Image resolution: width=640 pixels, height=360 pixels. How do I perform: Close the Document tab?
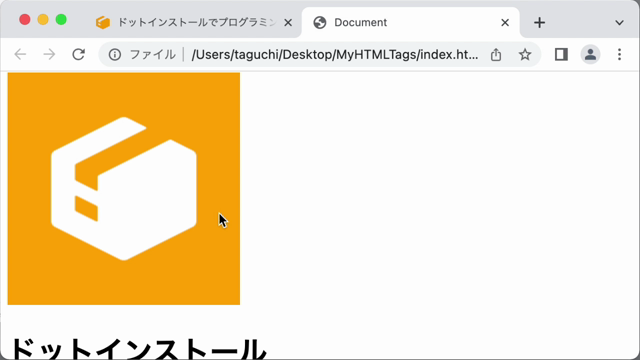coord(505,22)
